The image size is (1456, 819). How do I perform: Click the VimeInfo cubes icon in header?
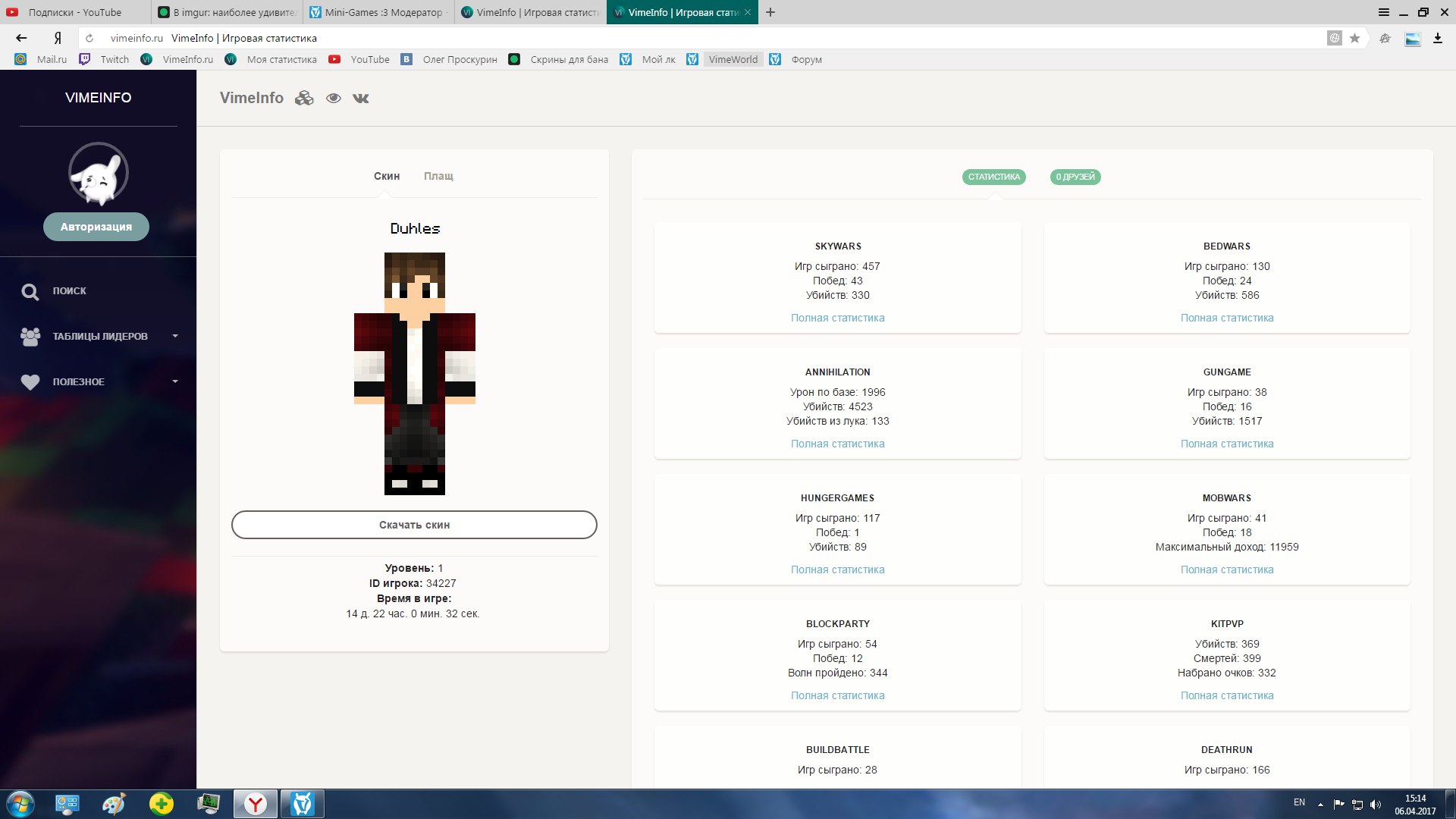pos(304,98)
